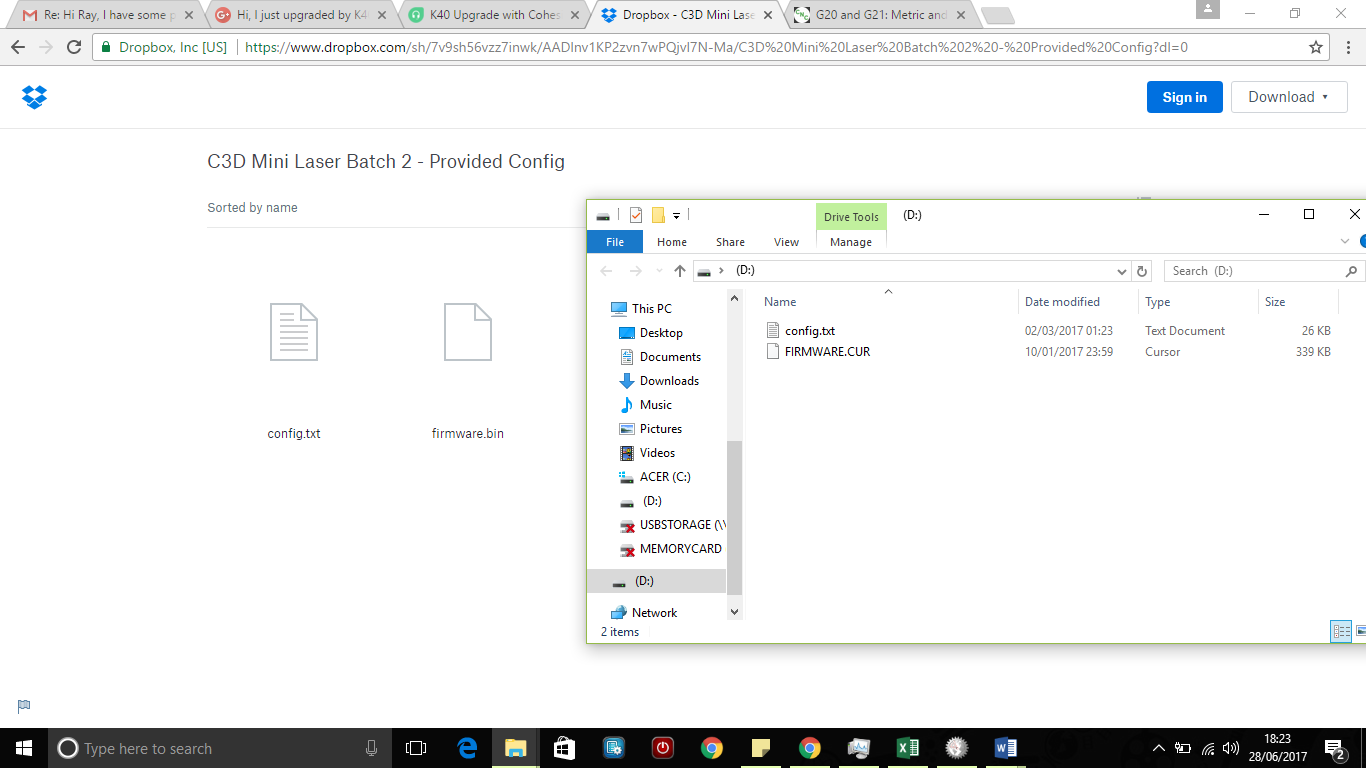Viewport: 1366px width, 768px height.
Task: Select USBSTORAGE network drive in navigation pane
Action: coord(672,525)
